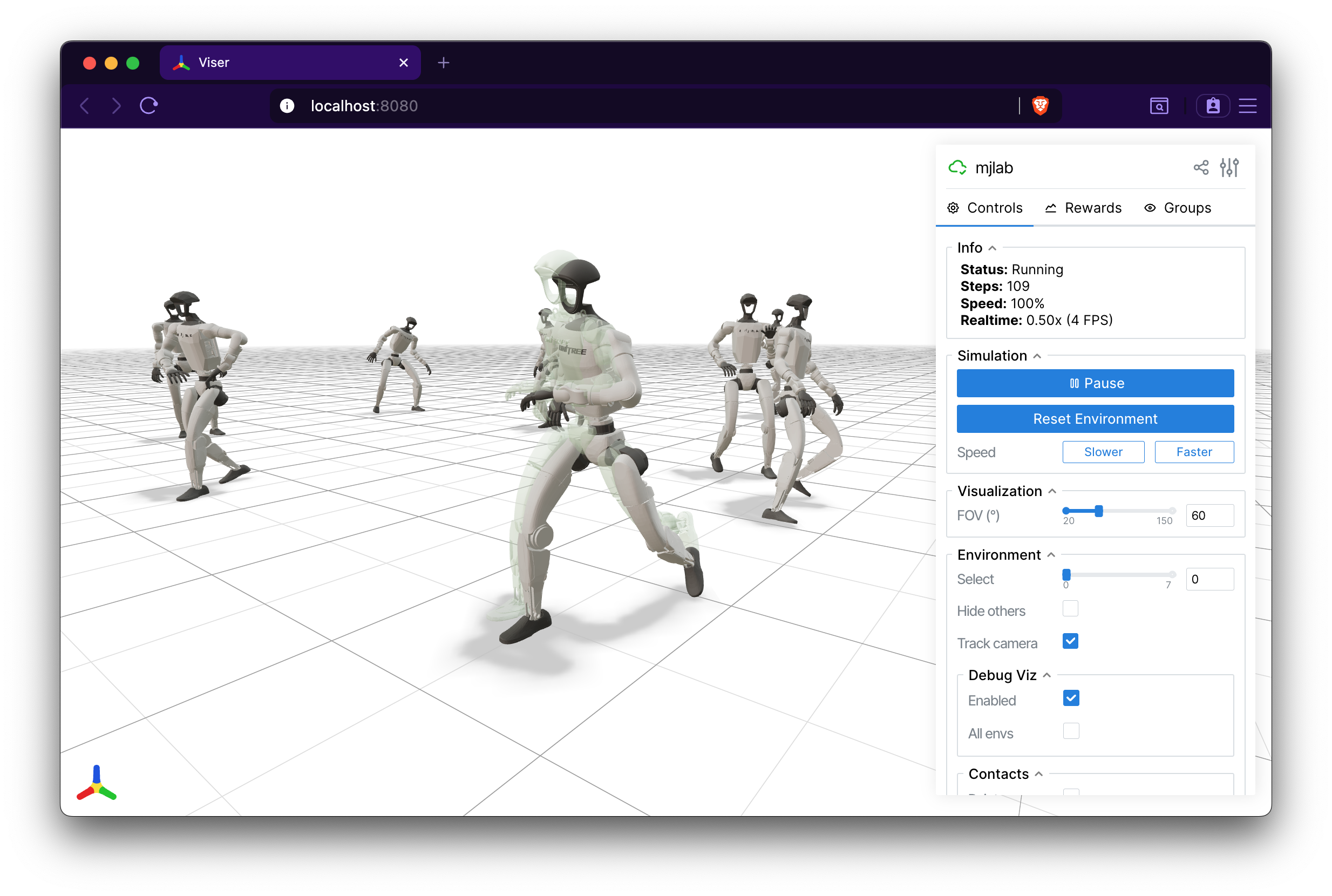Collapse the Contacts section
This screenshot has height=896, width=1332.
point(1005,773)
